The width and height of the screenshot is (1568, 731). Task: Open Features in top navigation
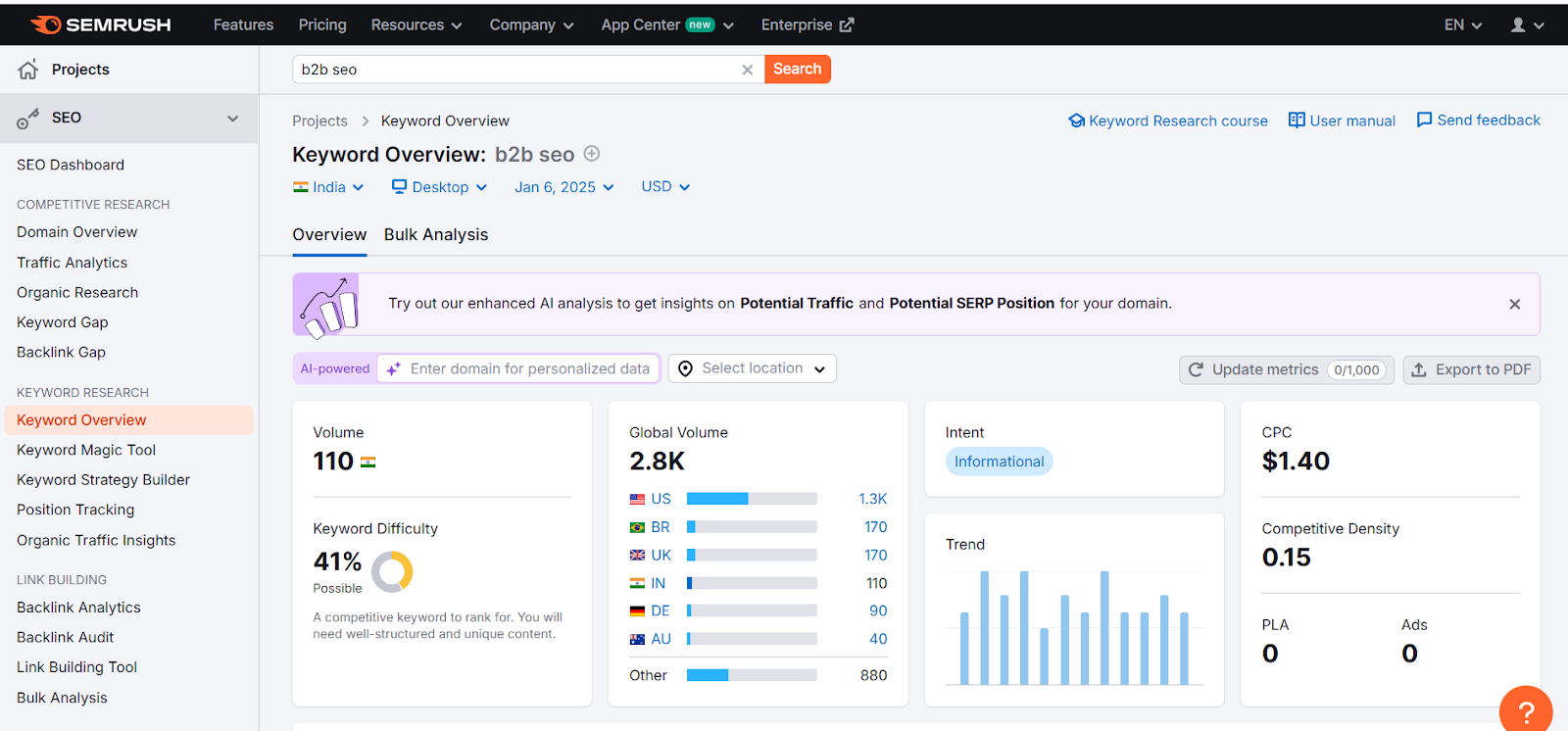click(x=243, y=25)
